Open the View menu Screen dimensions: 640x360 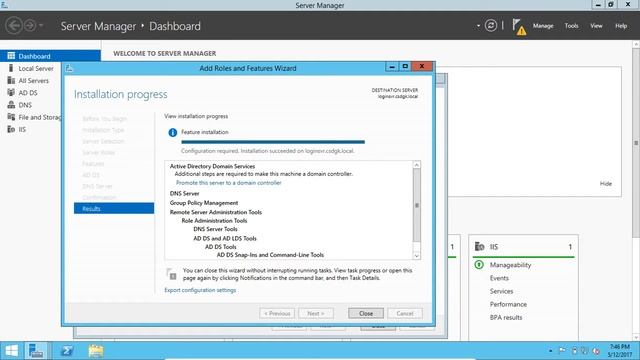[596, 26]
